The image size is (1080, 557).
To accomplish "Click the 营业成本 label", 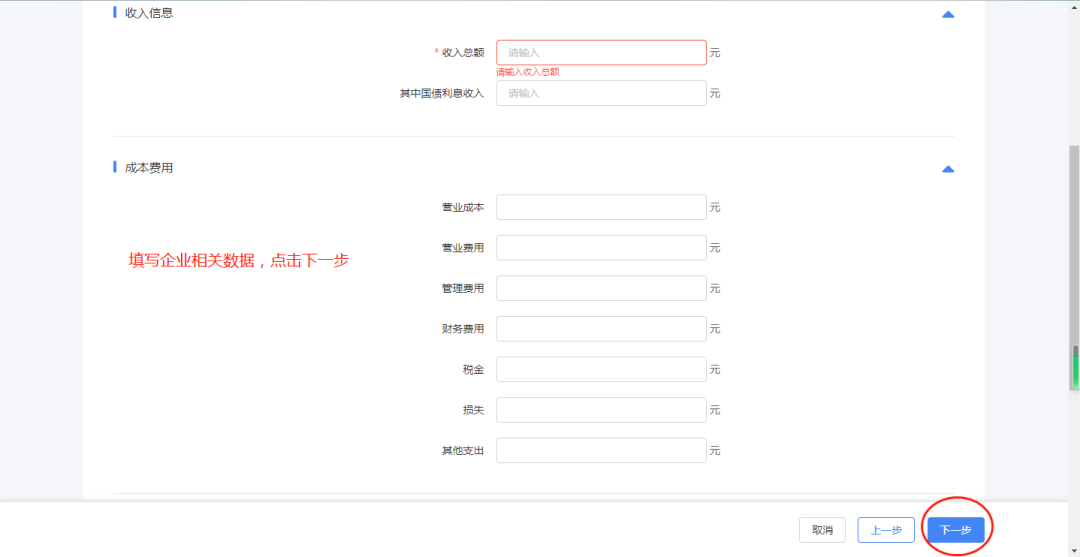I will tap(463, 207).
